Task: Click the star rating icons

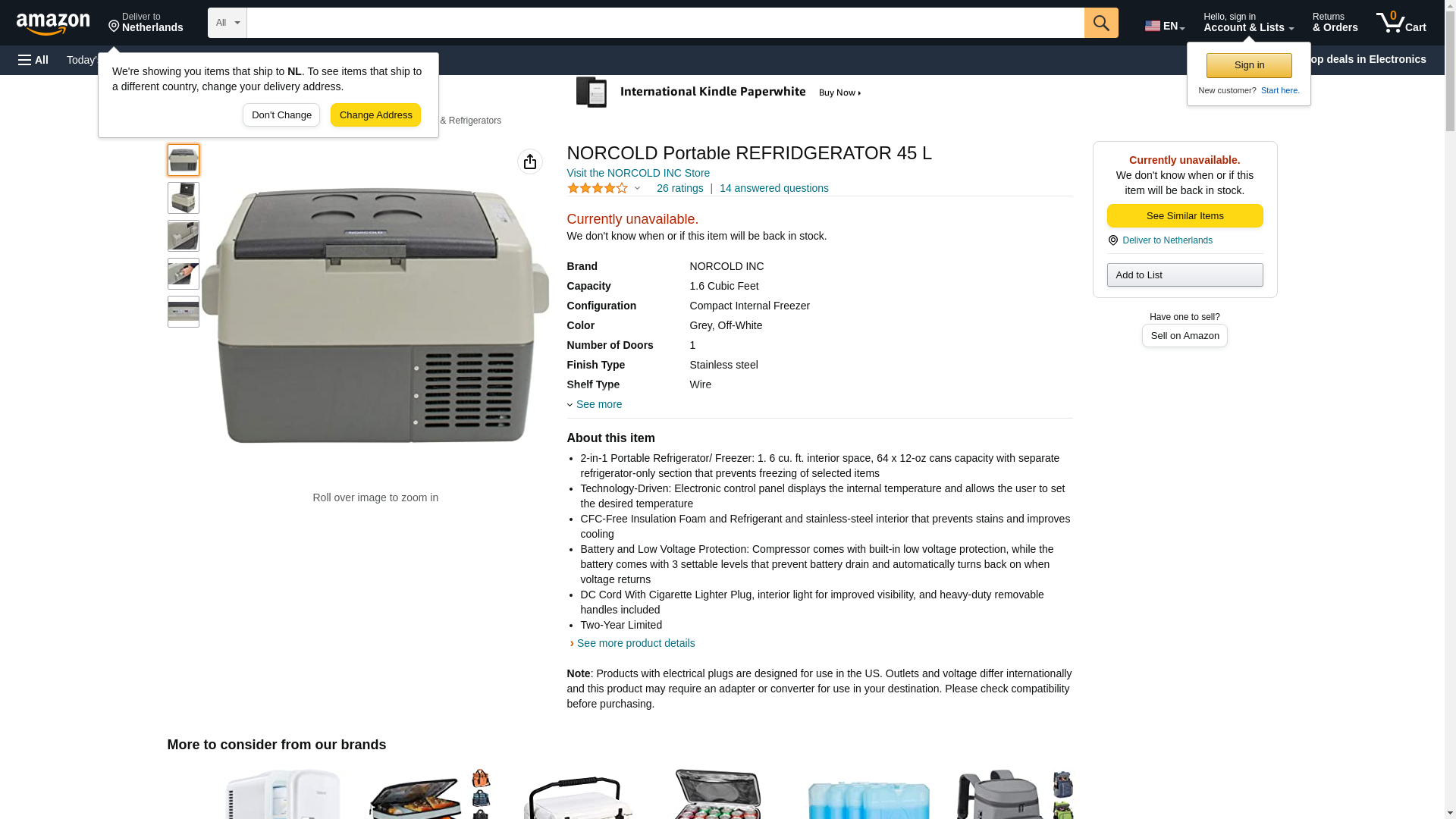Action: coord(598,188)
